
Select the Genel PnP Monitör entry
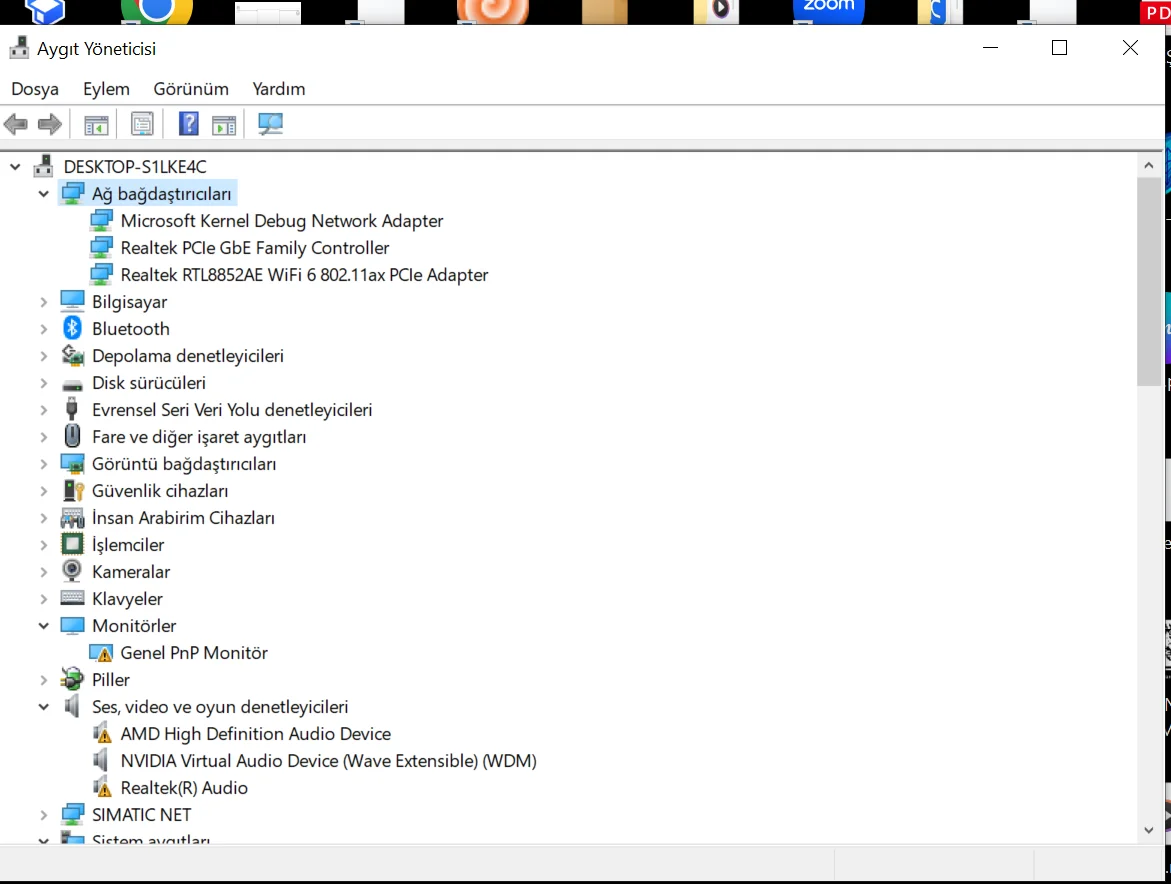[193, 653]
